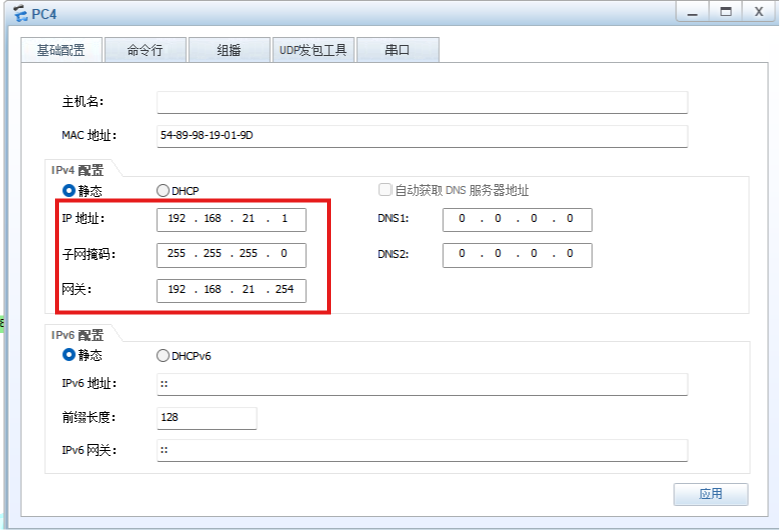Image resolution: width=780 pixels, height=530 pixels.
Task: Click the last octet of IP 地址
Action: (285, 218)
